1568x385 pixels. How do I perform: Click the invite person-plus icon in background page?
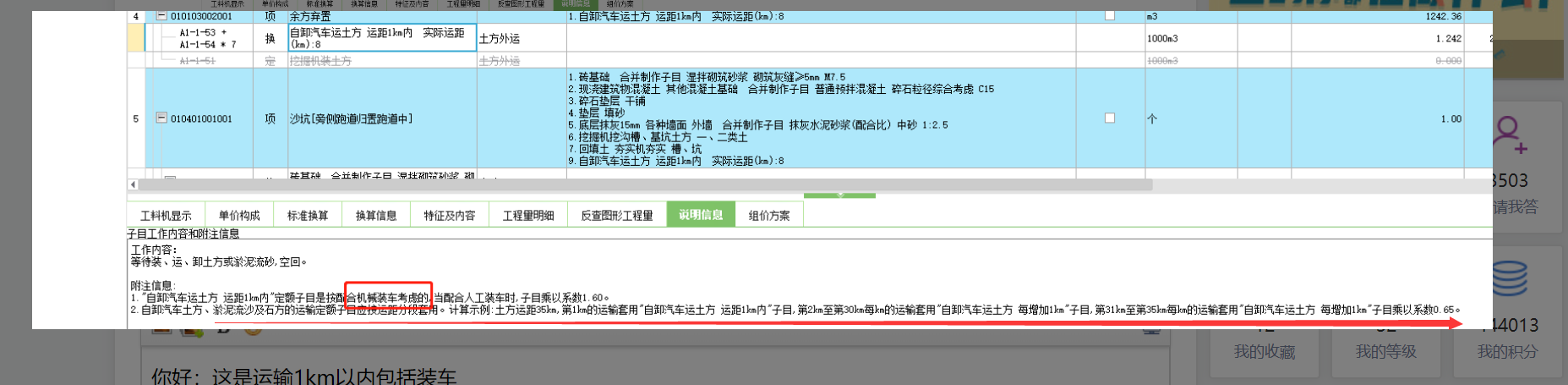tap(1511, 135)
